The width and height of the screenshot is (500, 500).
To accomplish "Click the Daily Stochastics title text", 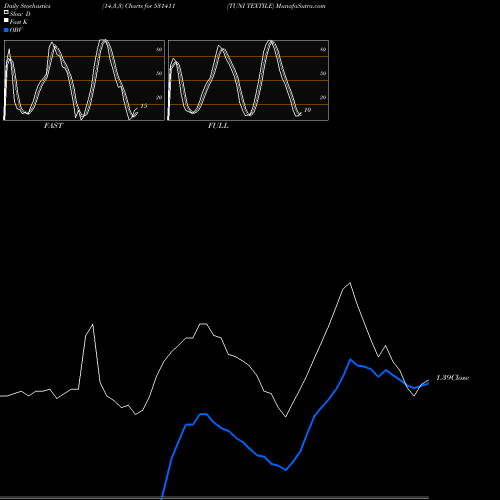I will (x=27, y=6).
